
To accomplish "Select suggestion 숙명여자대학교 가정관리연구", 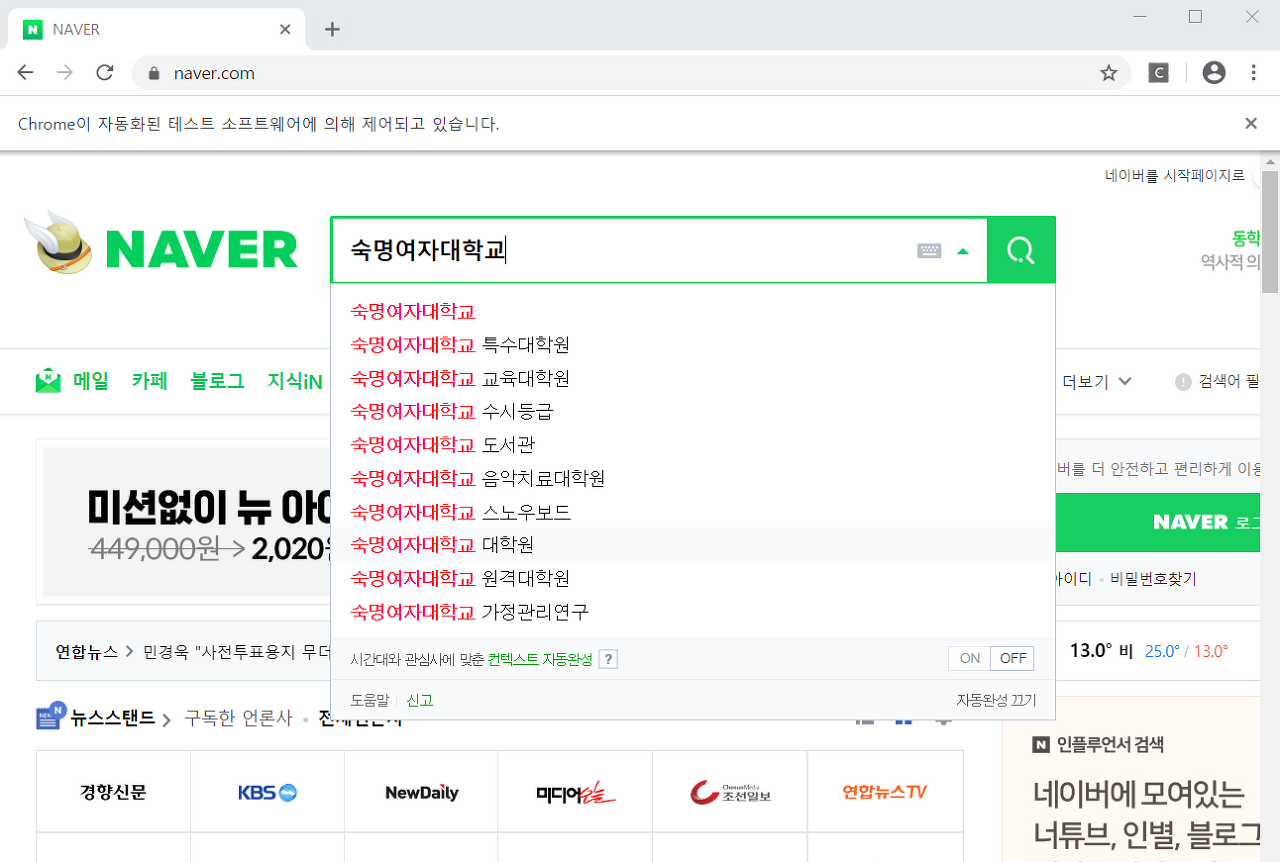I will coord(693,611).
